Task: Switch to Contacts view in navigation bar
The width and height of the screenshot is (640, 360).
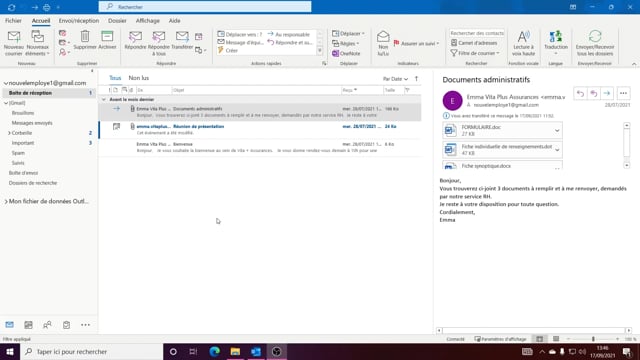Action: (x=47, y=325)
